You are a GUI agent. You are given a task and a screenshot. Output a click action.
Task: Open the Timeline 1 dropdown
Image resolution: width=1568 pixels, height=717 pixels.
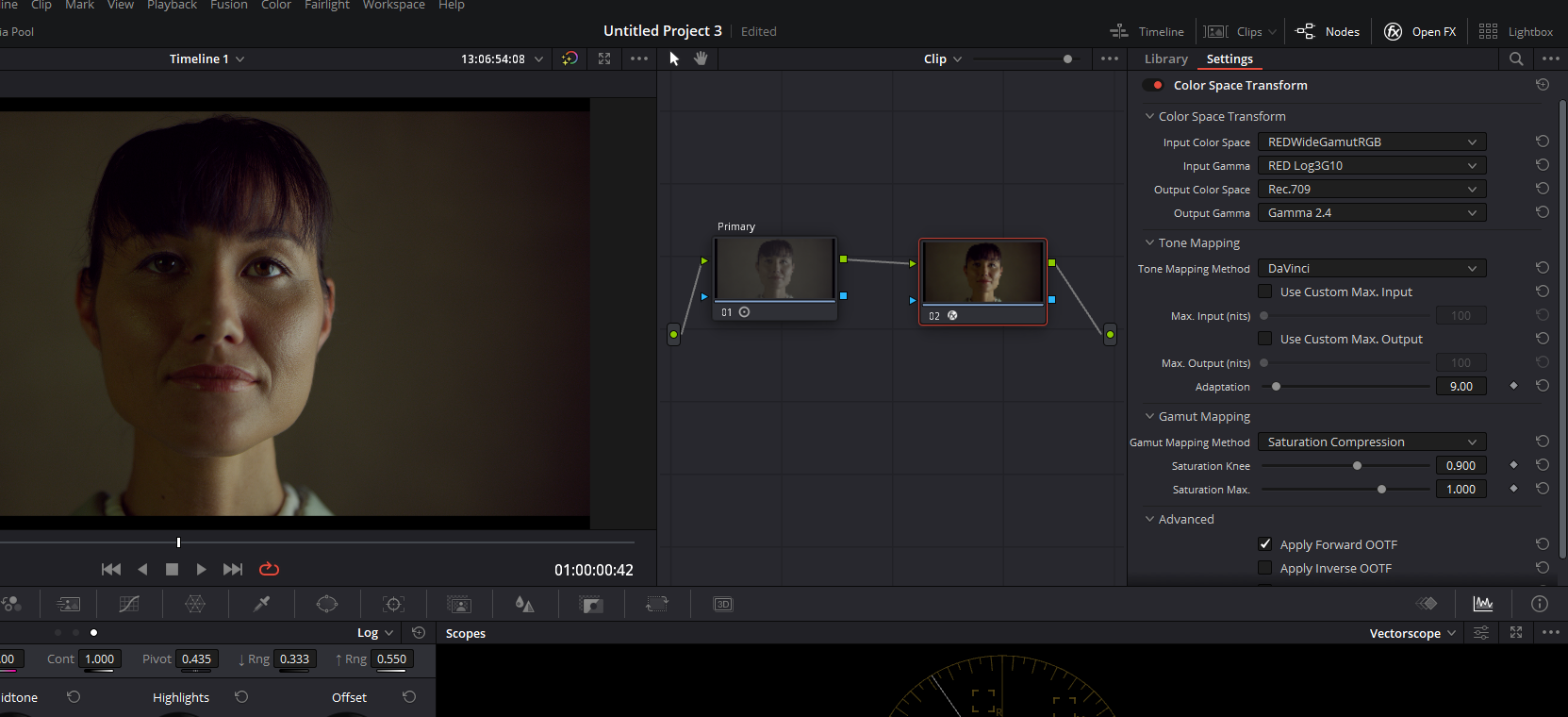pyautogui.click(x=206, y=58)
